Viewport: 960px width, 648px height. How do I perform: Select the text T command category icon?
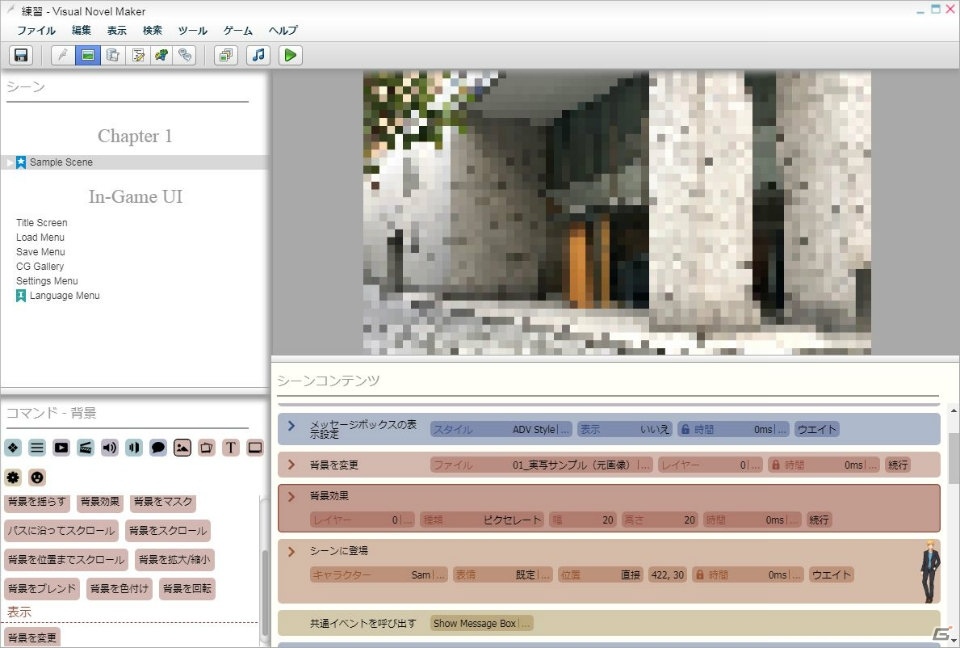[231, 448]
